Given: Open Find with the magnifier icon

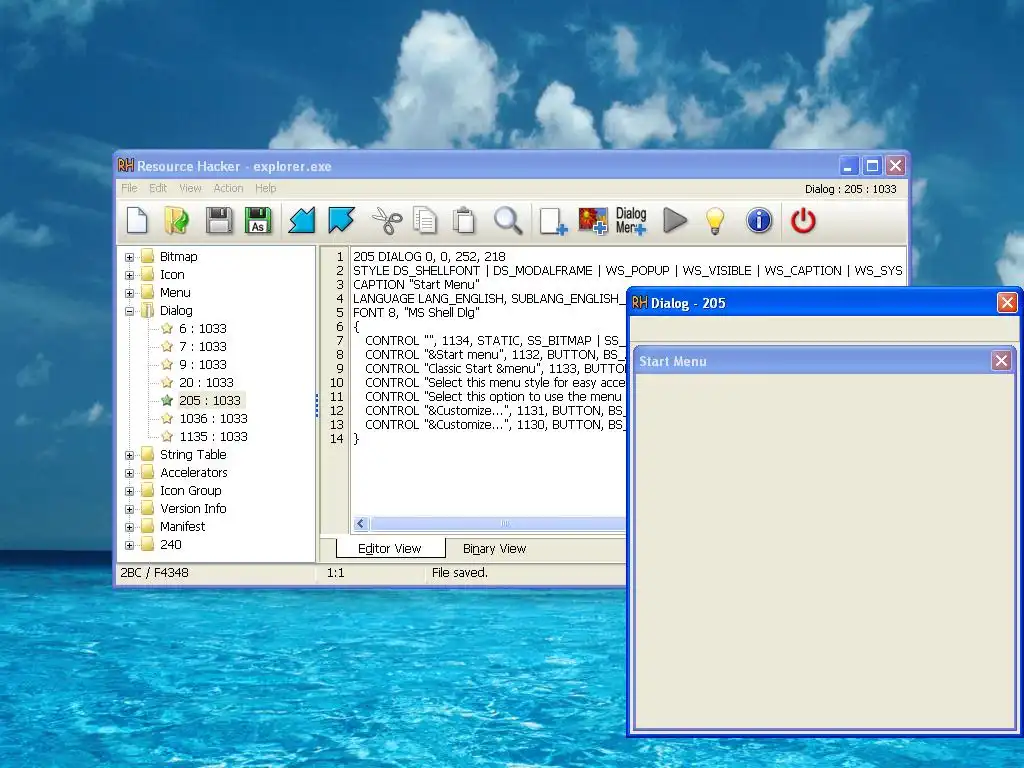Looking at the screenshot, I should [507, 220].
